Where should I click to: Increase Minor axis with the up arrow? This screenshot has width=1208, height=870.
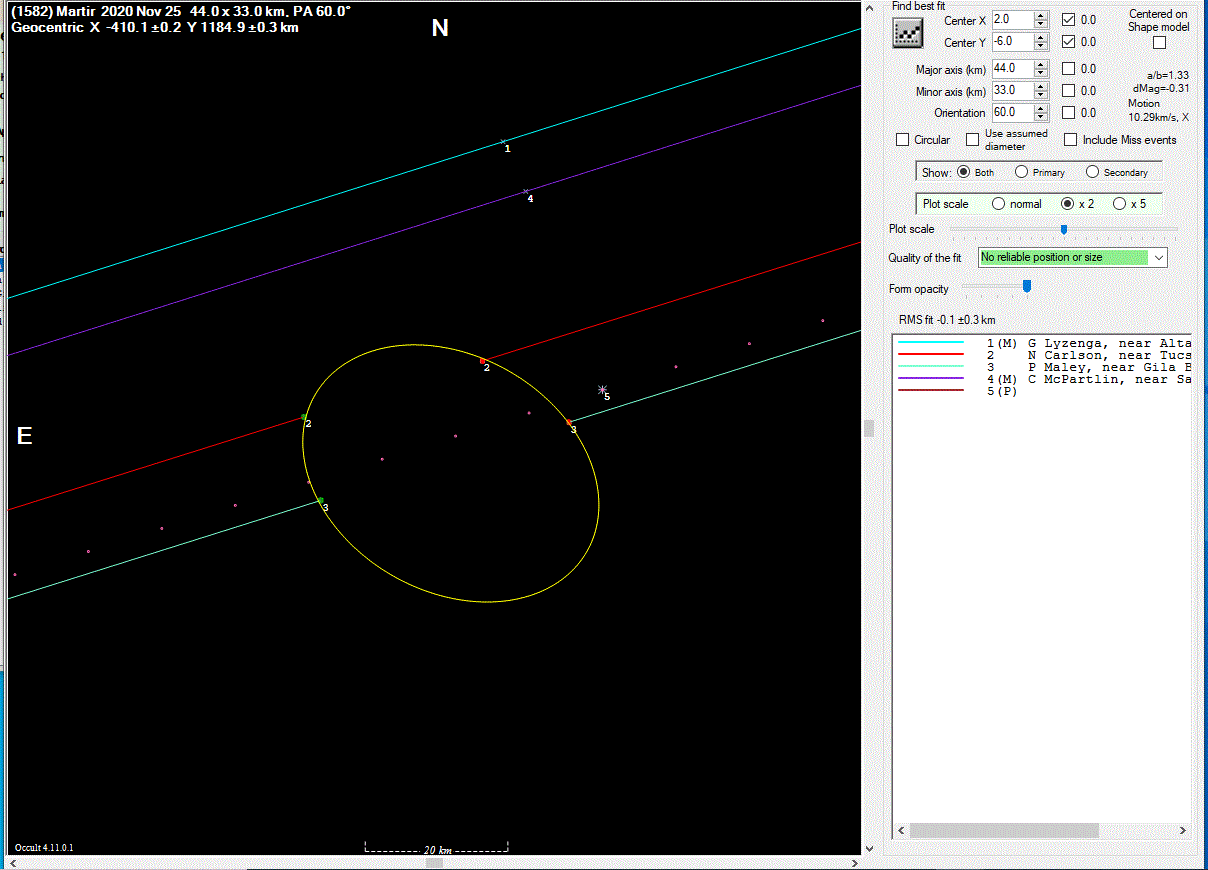[1041, 87]
